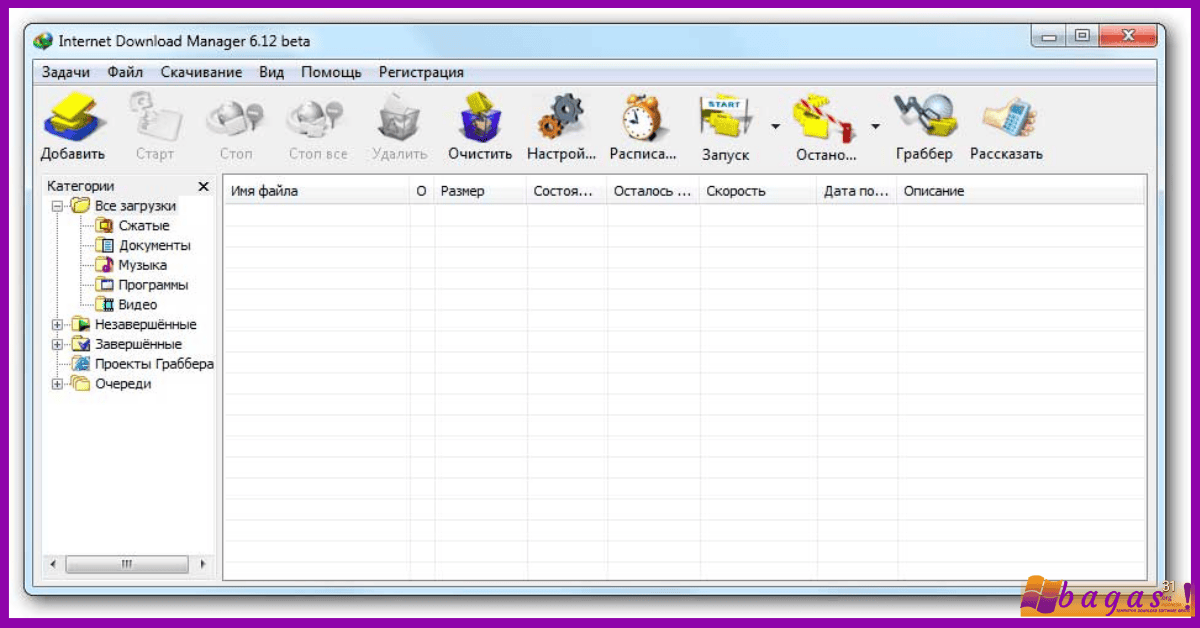
Task: Open the Вид menu
Action: [x=270, y=72]
